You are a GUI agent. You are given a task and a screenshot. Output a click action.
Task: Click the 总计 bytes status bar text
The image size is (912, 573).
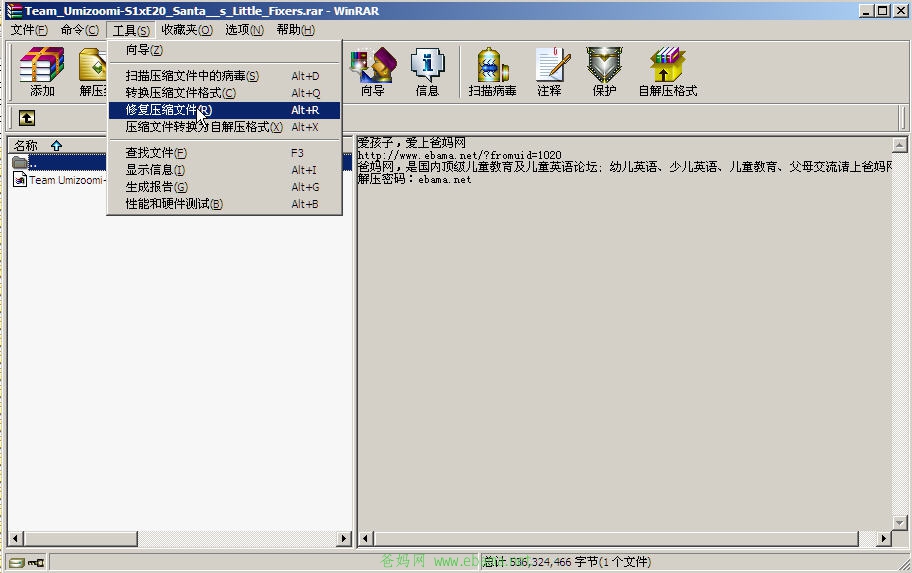(x=567, y=562)
